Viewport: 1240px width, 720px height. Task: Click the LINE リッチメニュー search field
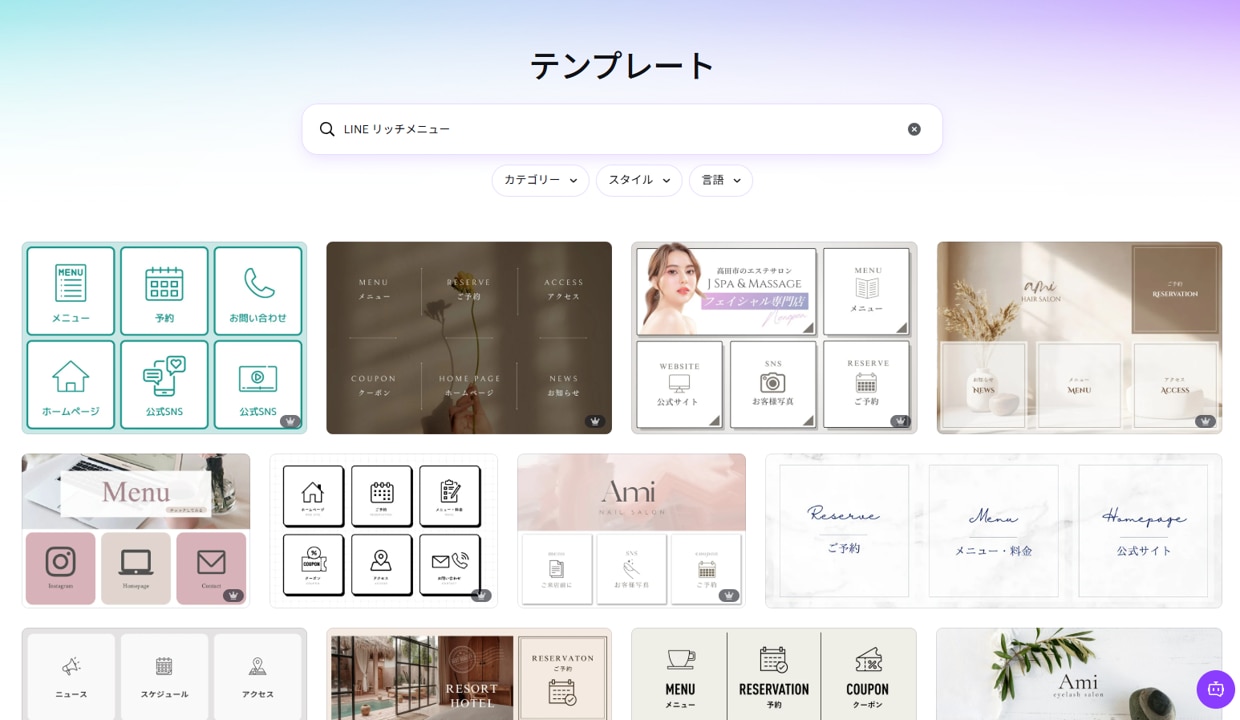tap(622, 129)
